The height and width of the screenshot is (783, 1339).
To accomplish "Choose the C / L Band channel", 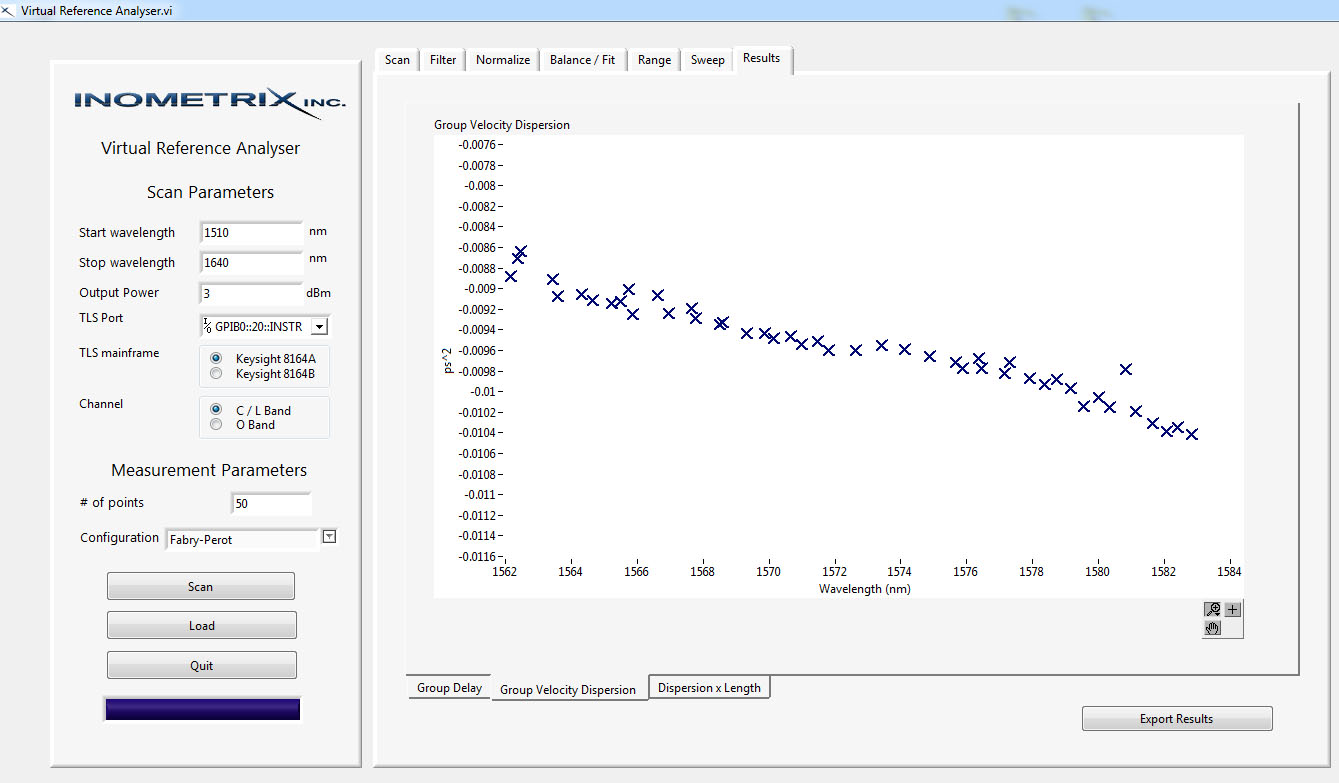I will (216, 410).
